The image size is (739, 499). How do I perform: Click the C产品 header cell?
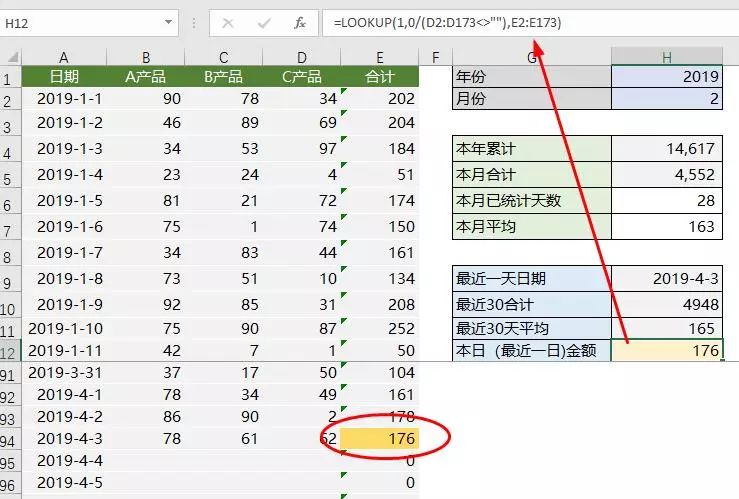click(x=302, y=76)
